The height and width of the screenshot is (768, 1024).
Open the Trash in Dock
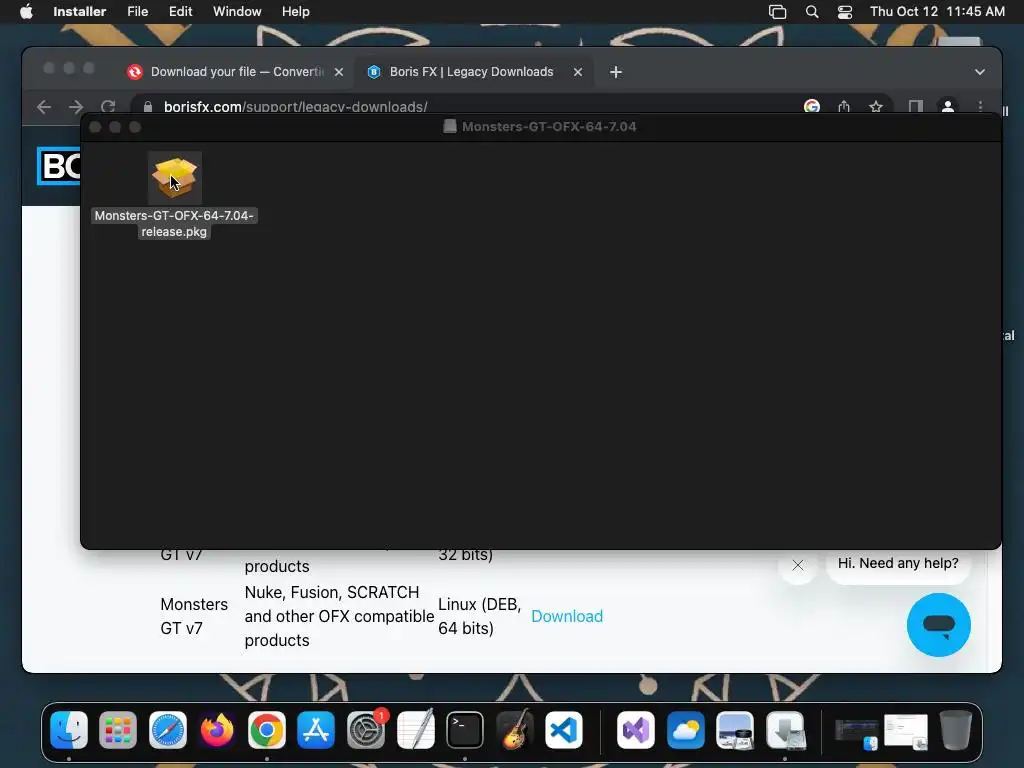click(x=955, y=729)
